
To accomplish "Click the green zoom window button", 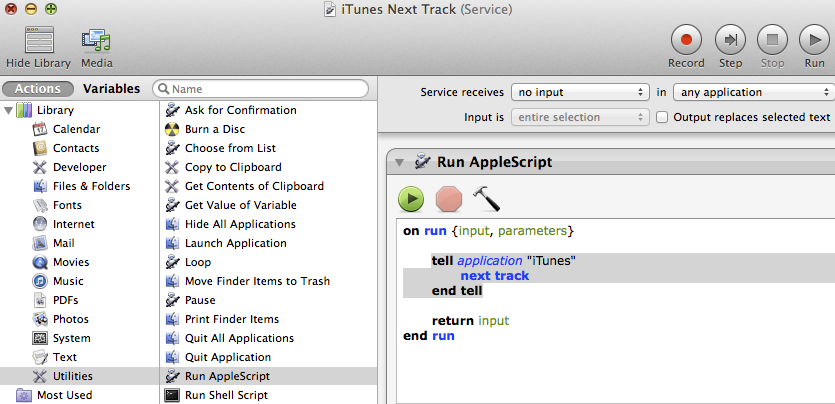I will click(51, 9).
